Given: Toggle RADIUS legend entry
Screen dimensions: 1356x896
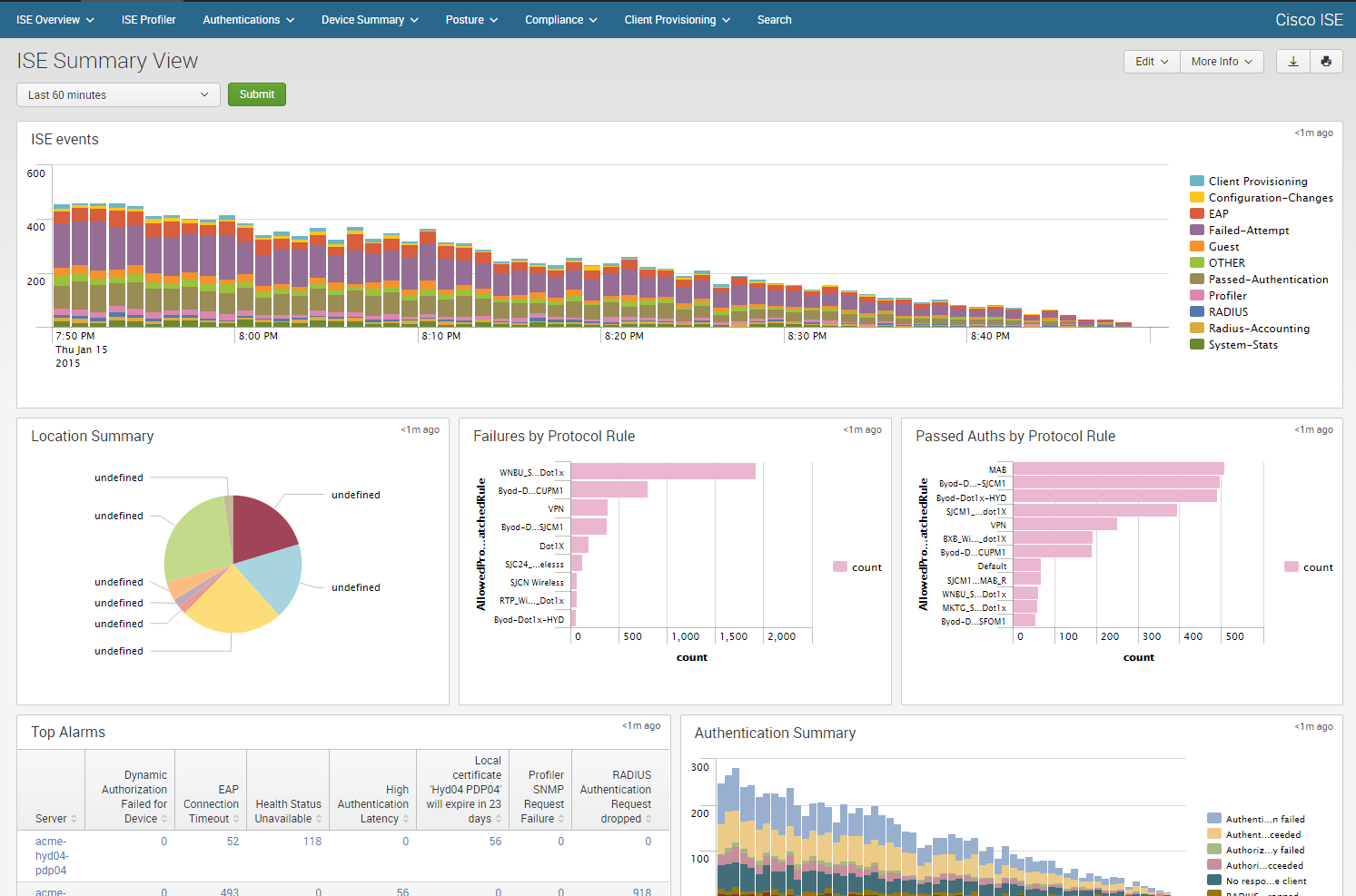Looking at the screenshot, I should pyautogui.click(x=1219, y=312).
